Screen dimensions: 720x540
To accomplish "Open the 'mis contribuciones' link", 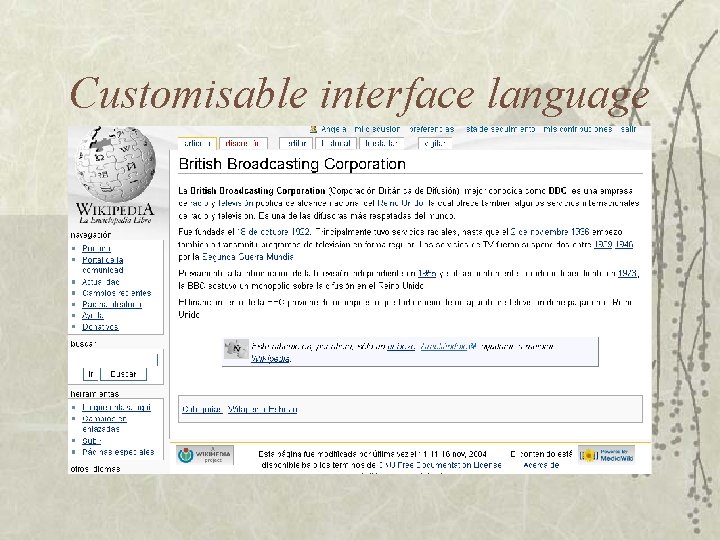I will (x=578, y=129).
